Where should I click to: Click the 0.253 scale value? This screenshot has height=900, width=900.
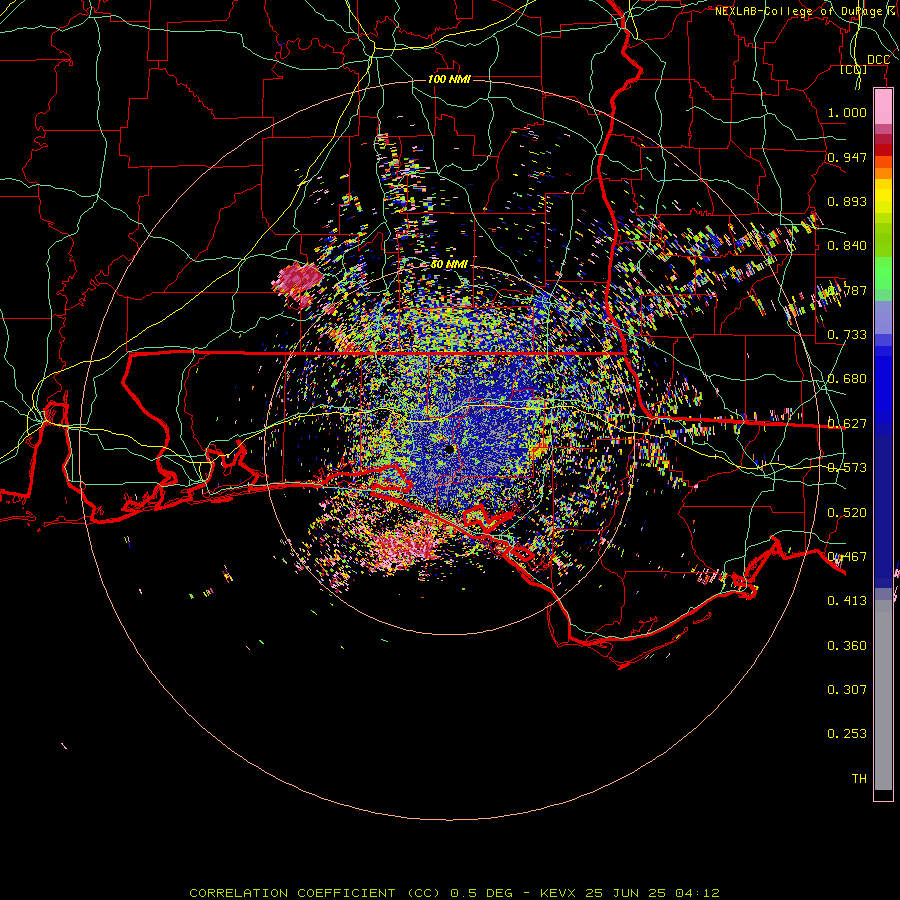(847, 734)
